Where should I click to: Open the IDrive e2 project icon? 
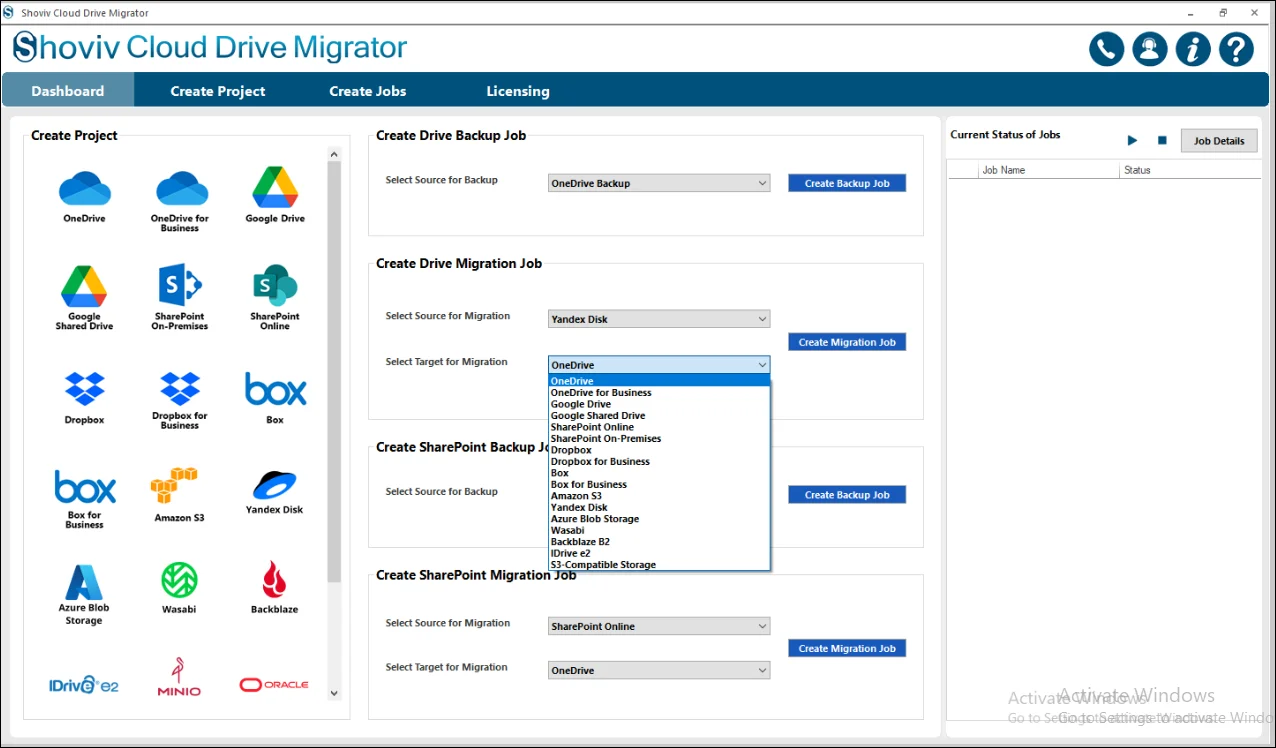coord(84,685)
